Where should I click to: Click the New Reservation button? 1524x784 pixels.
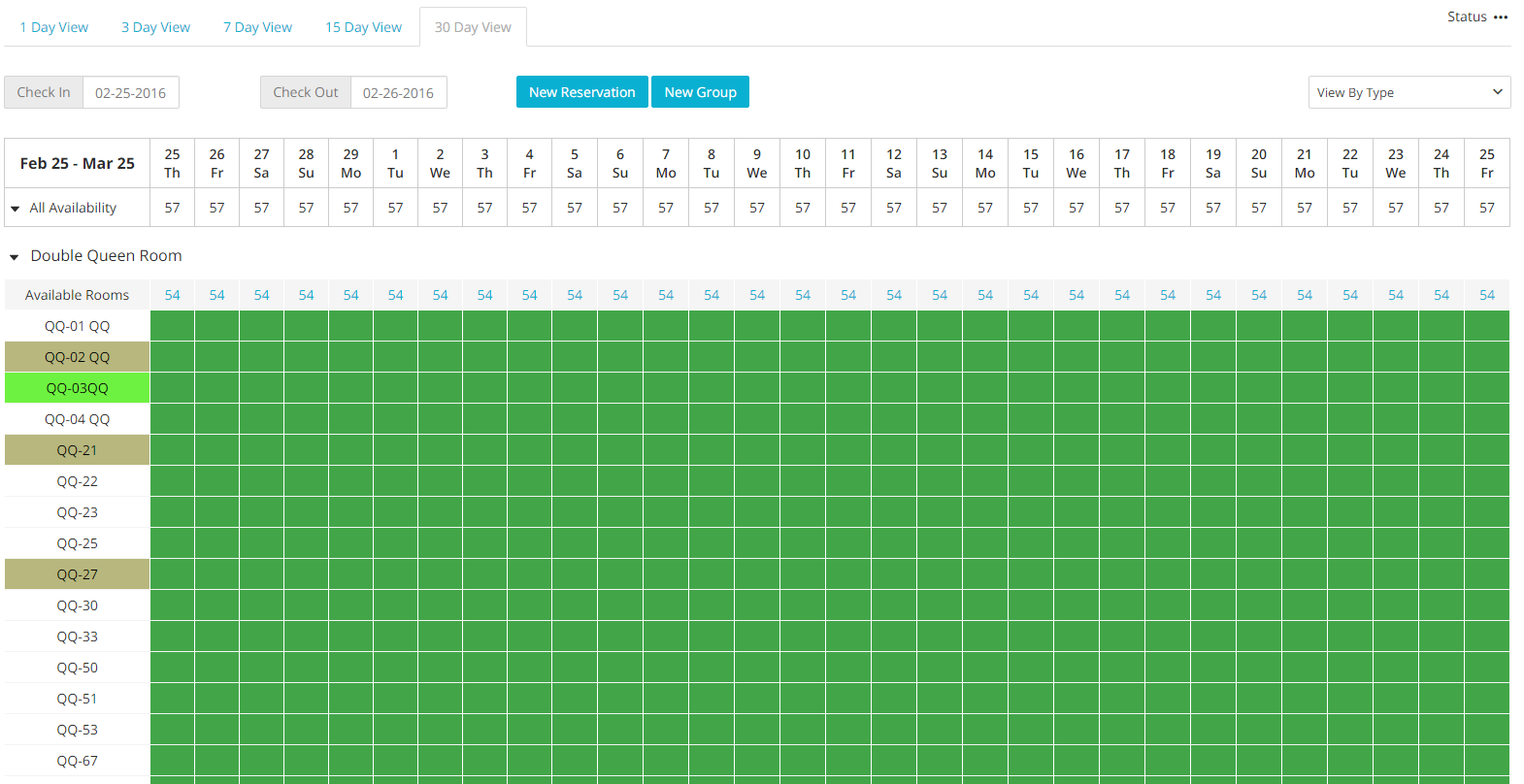click(582, 92)
